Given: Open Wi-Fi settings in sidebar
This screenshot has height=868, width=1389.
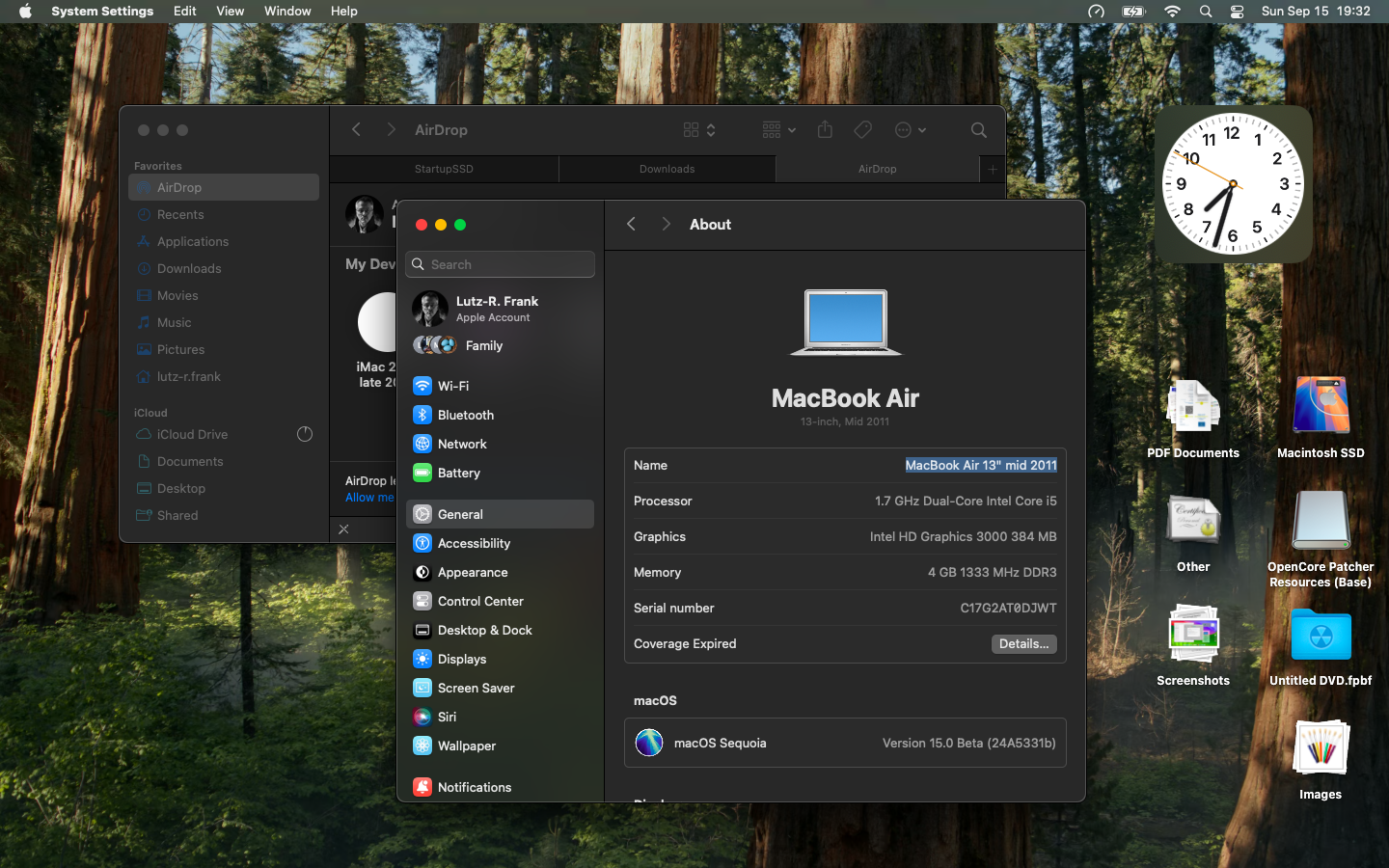Looking at the screenshot, I should (452, 386).
